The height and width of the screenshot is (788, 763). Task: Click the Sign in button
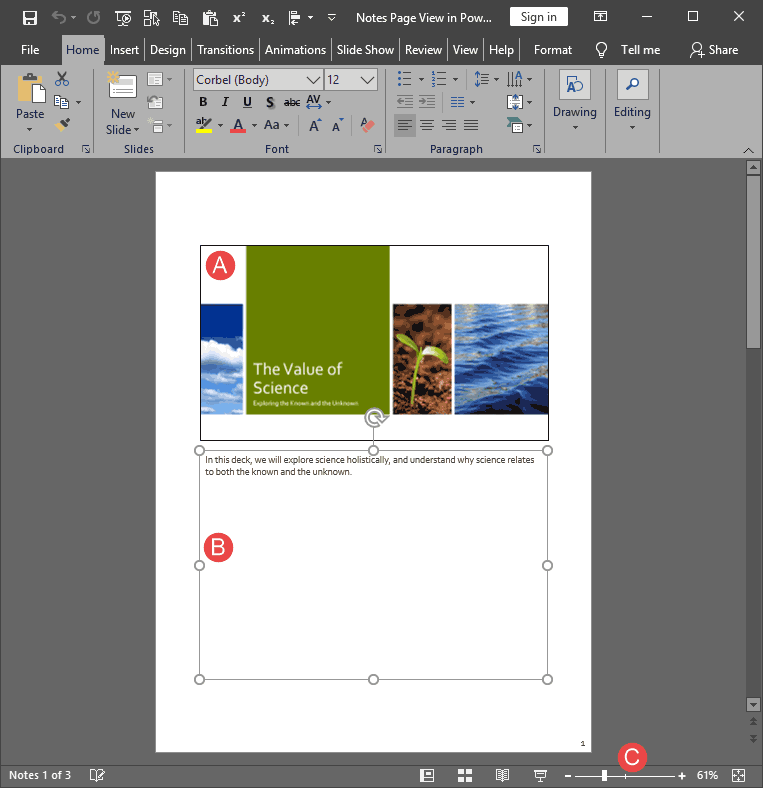(x=539, y=17)
